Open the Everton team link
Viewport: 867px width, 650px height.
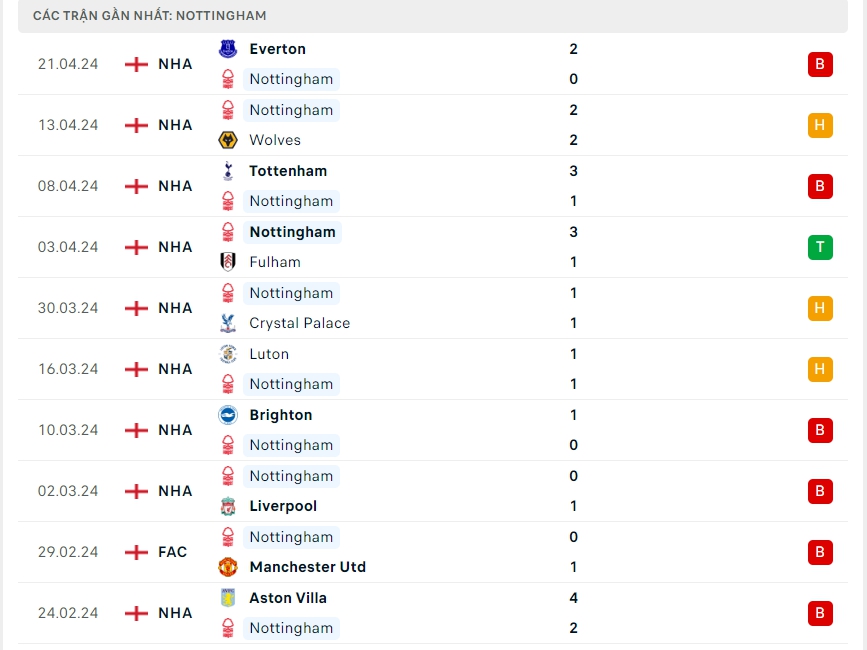(277, 49)
